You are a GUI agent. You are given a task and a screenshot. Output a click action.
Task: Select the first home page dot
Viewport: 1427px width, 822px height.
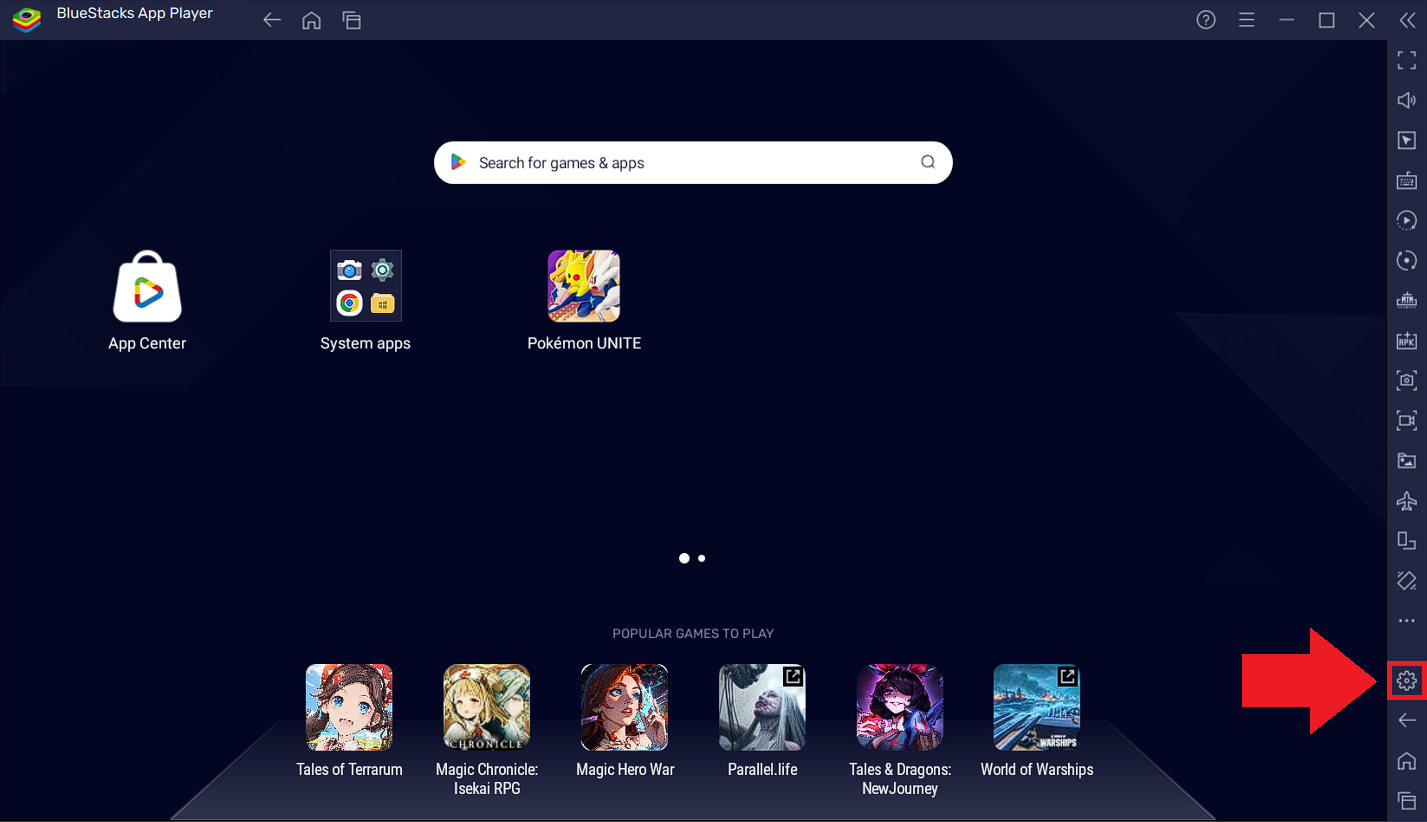684,558
